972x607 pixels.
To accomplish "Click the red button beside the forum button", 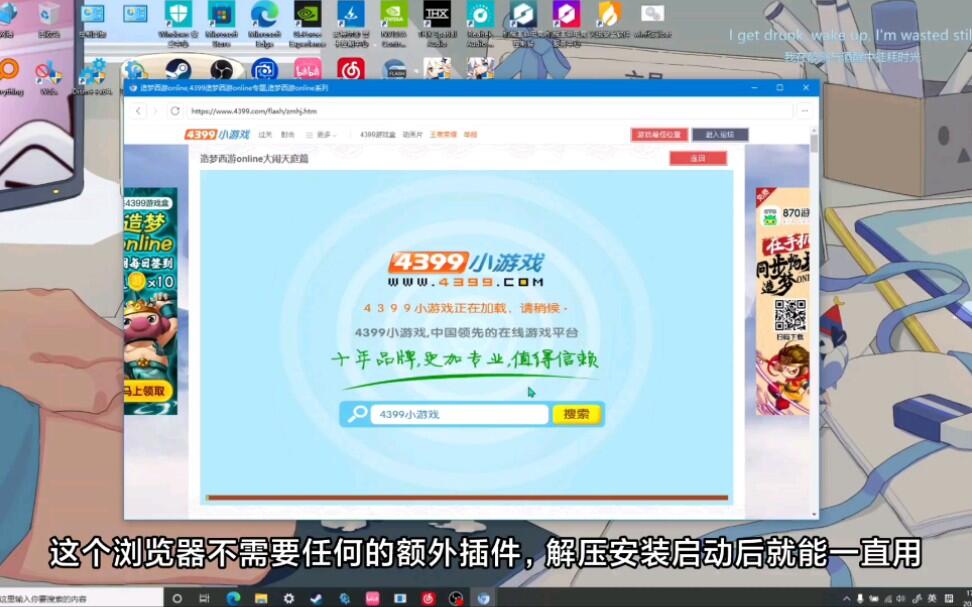I will (x=659, y=135).
